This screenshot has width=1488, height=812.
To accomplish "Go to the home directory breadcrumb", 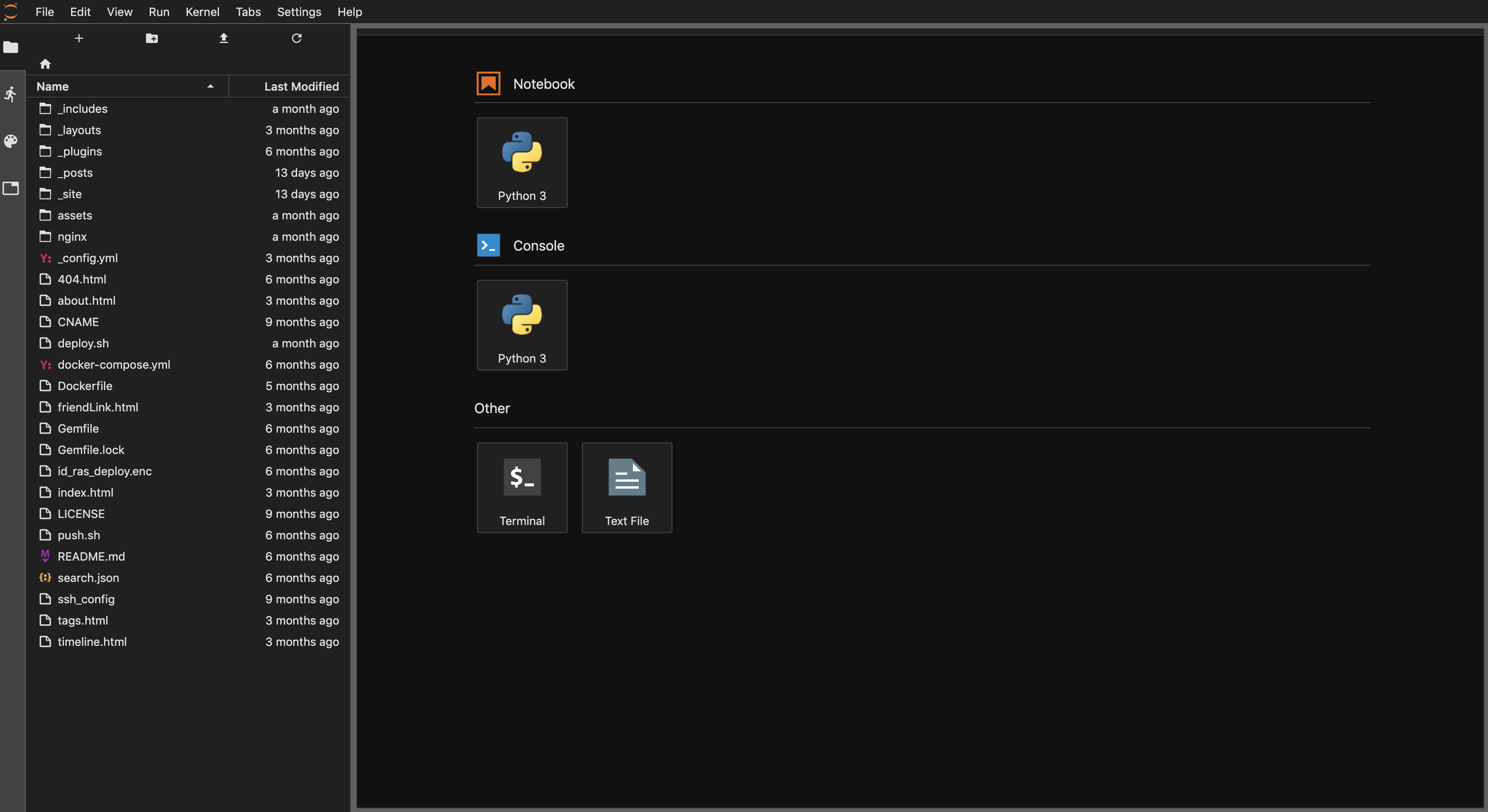I will 45,64.
